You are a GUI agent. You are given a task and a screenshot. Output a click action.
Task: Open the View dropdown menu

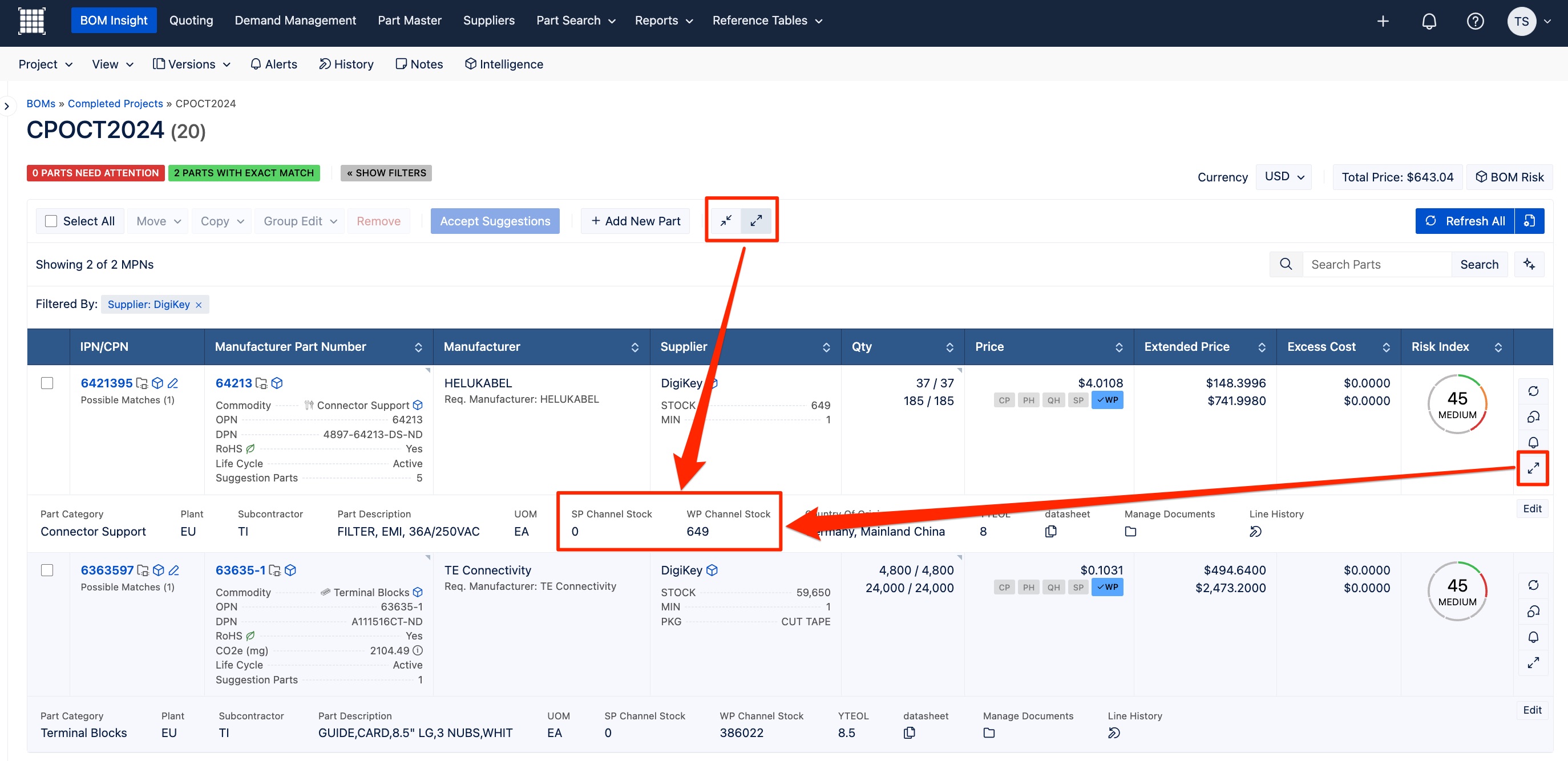(112, 64)
